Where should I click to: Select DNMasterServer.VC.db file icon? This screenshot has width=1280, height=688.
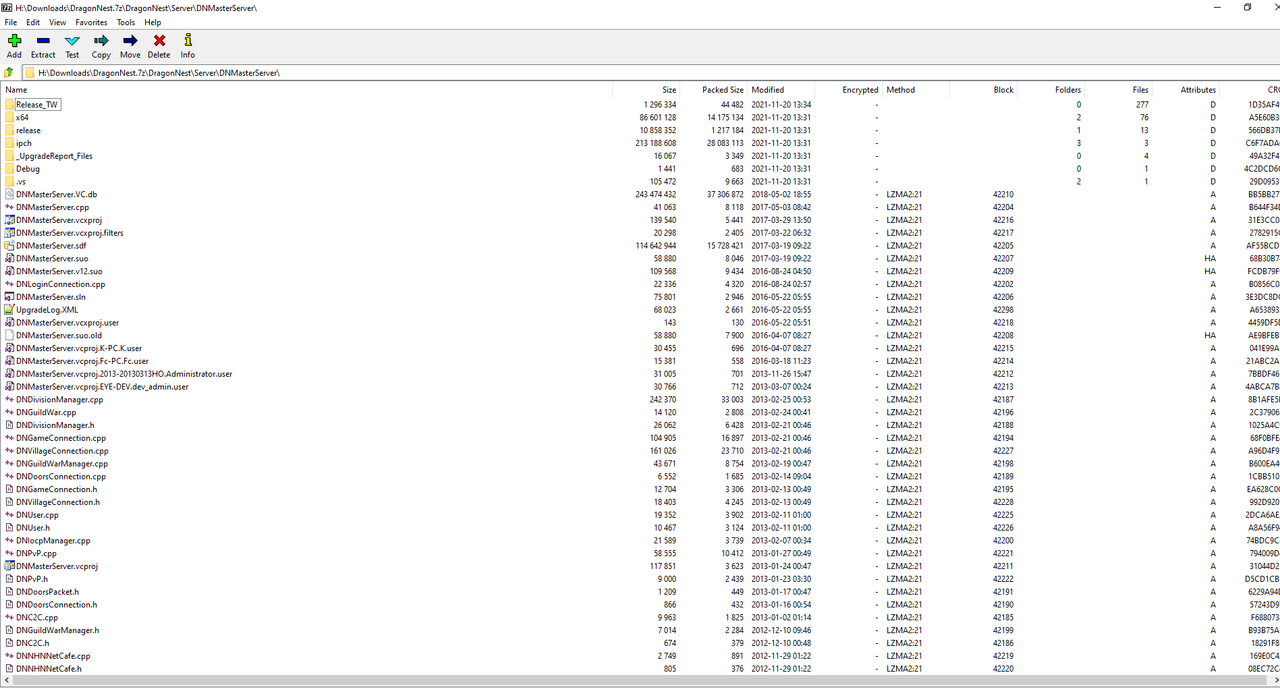[x=9, y=194]
